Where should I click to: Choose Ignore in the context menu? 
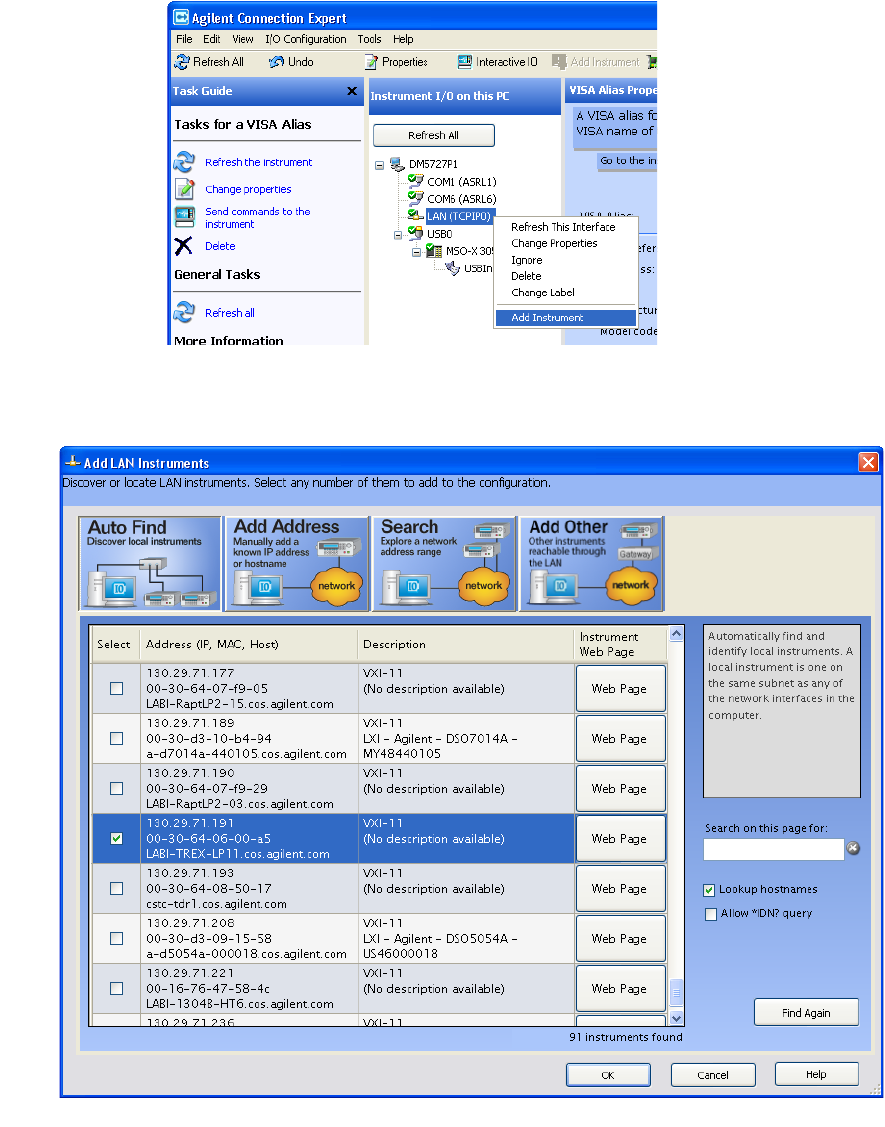[x=565, y=260]
